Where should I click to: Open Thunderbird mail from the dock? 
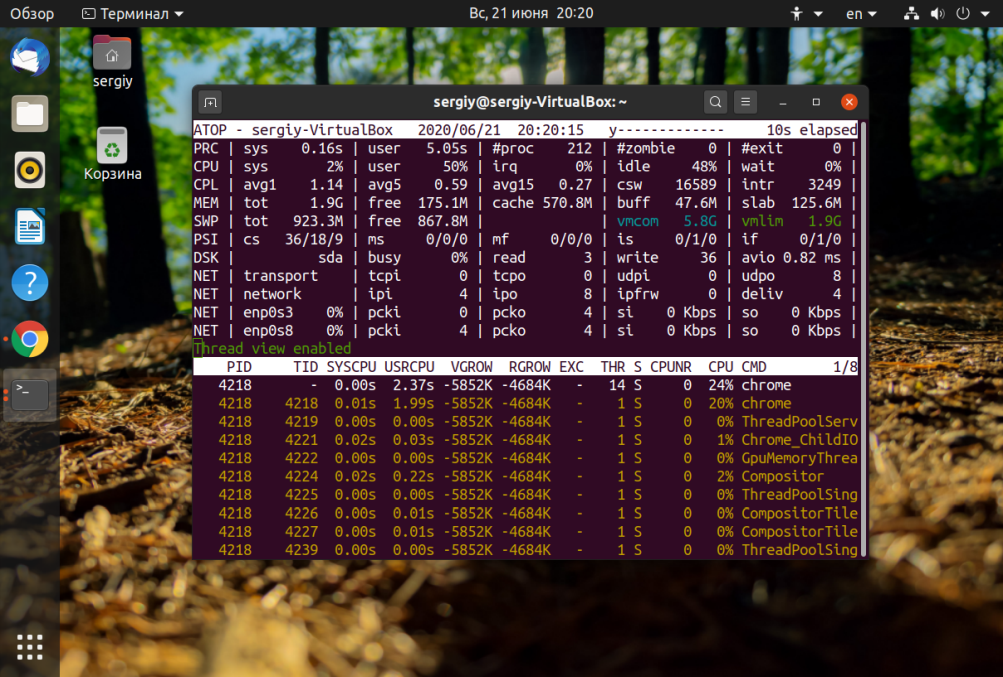(30, 57)
